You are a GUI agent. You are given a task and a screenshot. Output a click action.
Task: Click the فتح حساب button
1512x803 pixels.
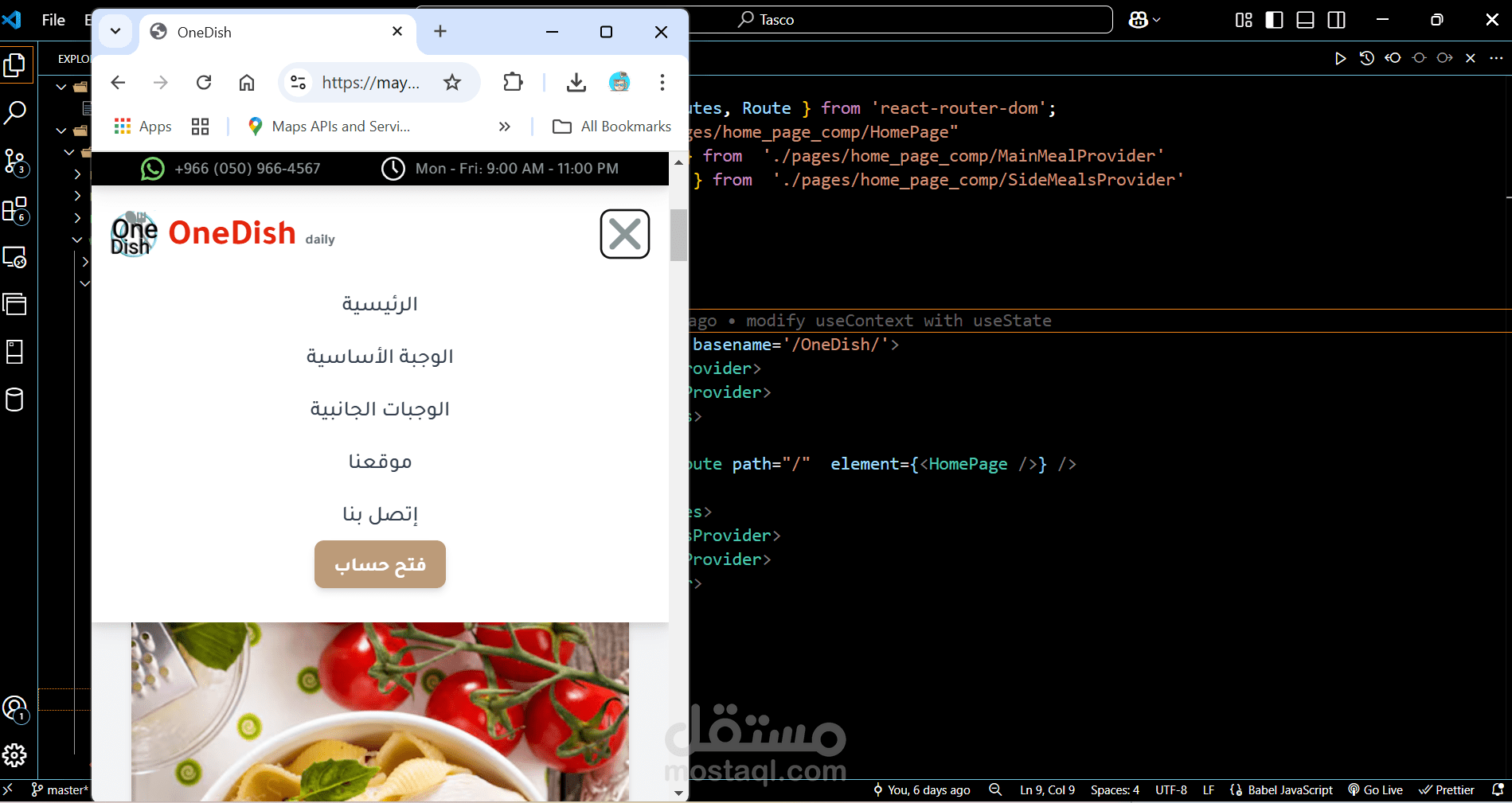380,564
